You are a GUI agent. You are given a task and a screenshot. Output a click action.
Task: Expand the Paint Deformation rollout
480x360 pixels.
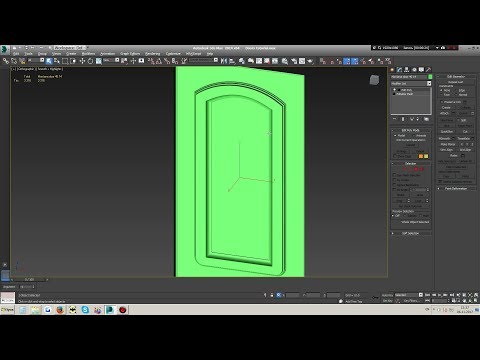[x=456, y=188]
